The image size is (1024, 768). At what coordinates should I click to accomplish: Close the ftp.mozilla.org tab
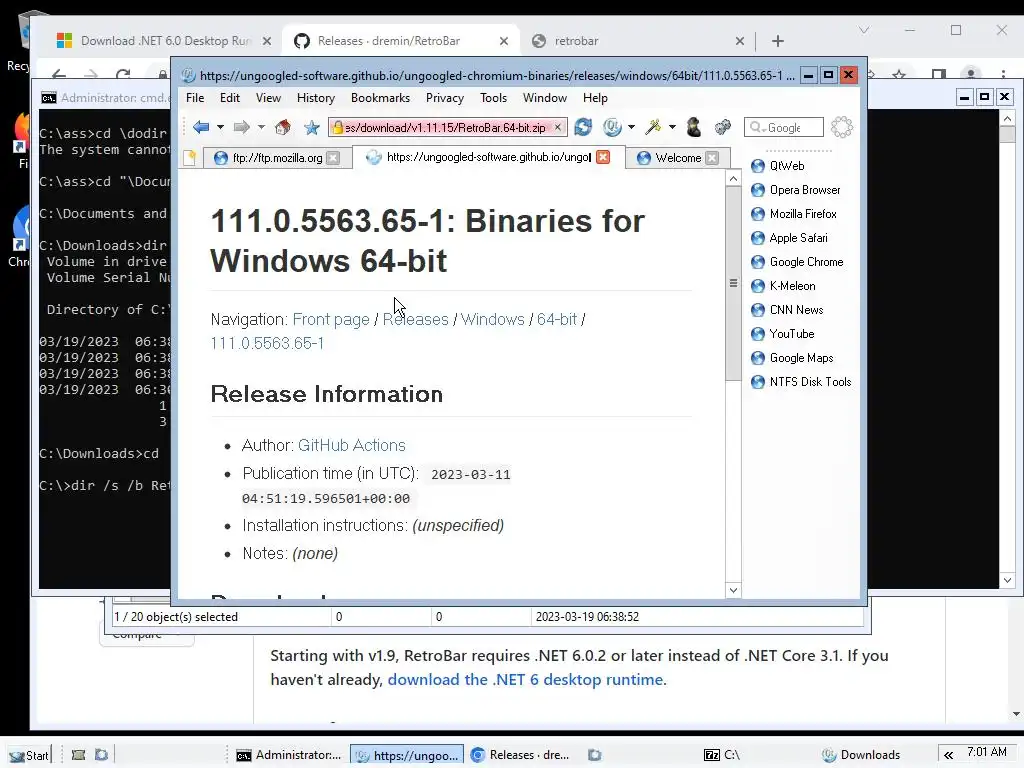pyautogui.click(x=333, y=158)
